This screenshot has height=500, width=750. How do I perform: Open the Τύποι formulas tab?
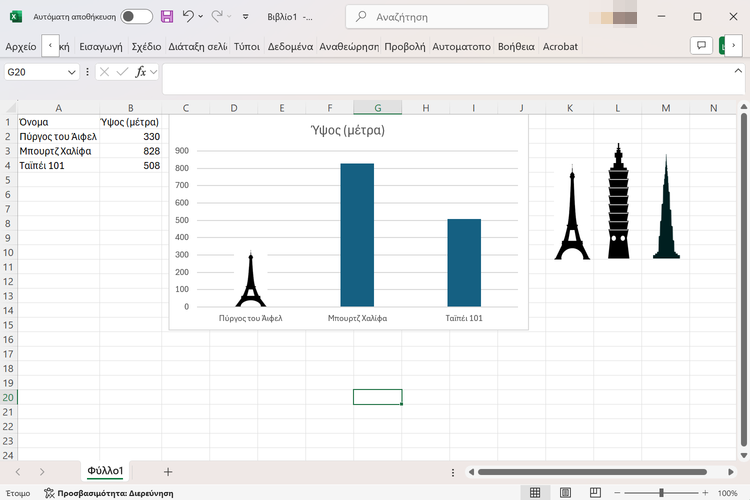point(246,46)
